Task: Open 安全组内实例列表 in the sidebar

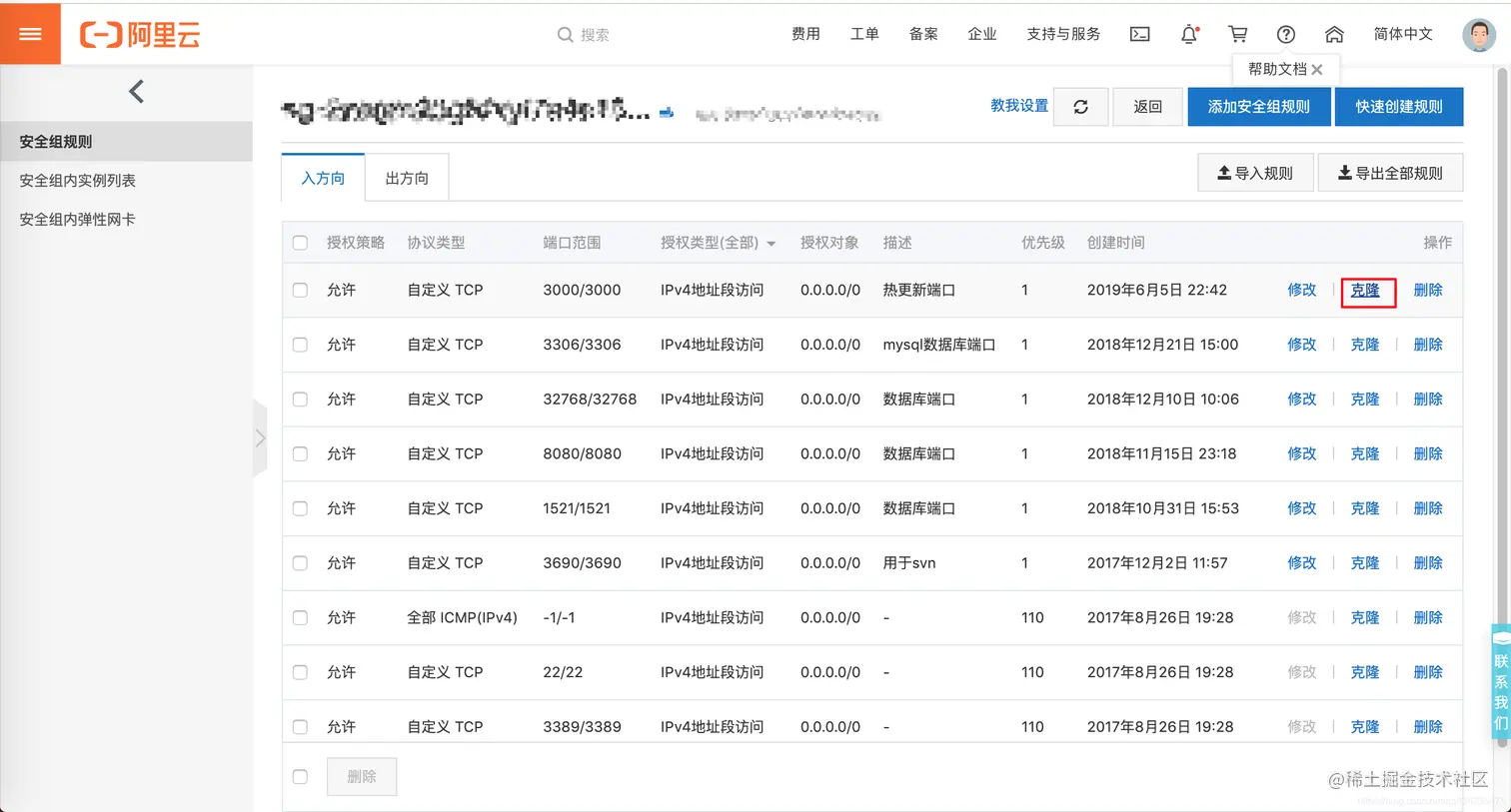Action: (x=78, y=181)
